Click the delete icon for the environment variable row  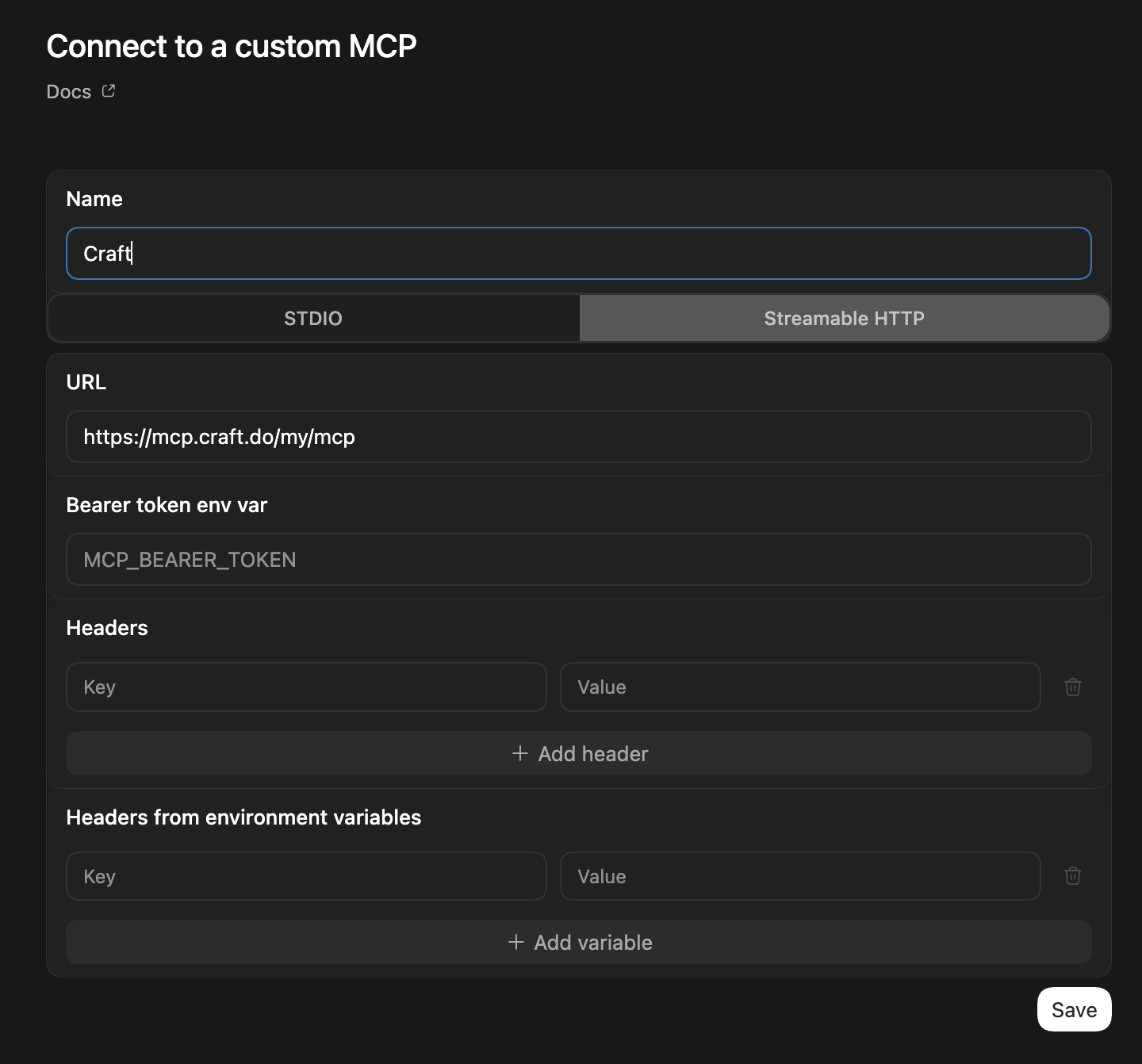[1073, 876]
